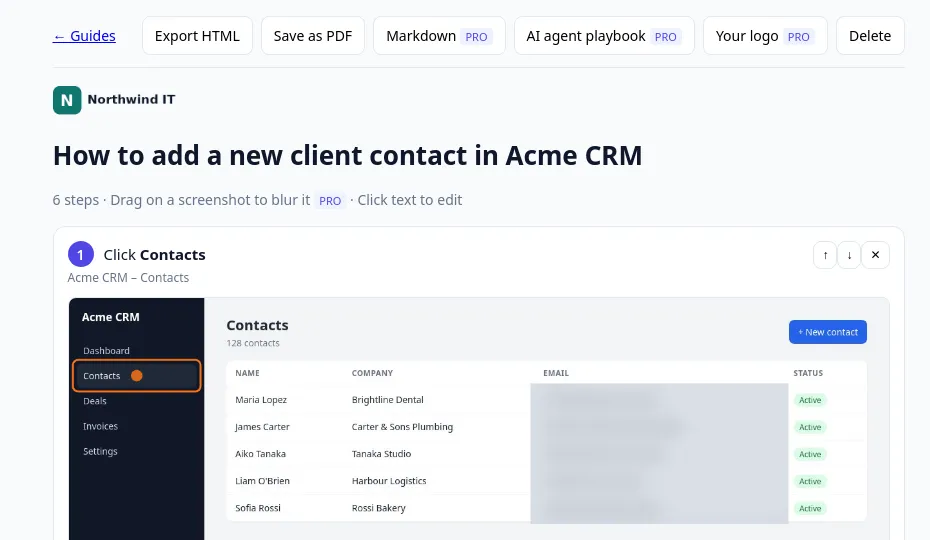
Task: Click Dashboard in the screenshot sidebar
Action: point(106,351)
